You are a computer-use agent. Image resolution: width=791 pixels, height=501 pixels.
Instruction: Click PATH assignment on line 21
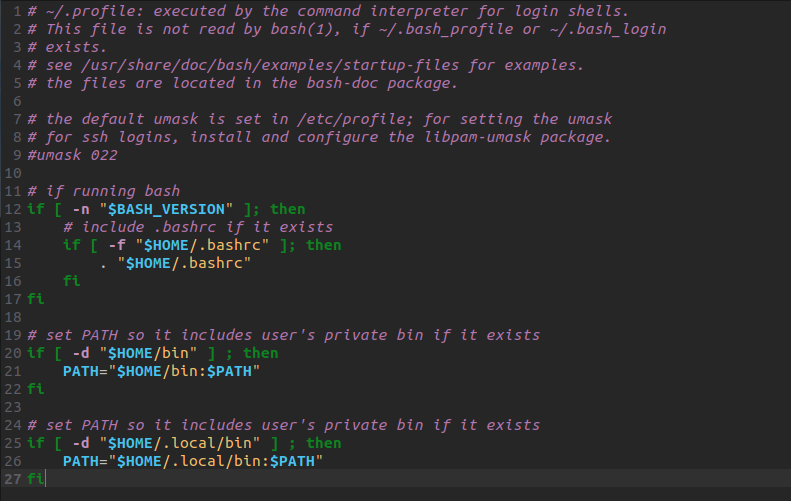[x=81, y=371]
